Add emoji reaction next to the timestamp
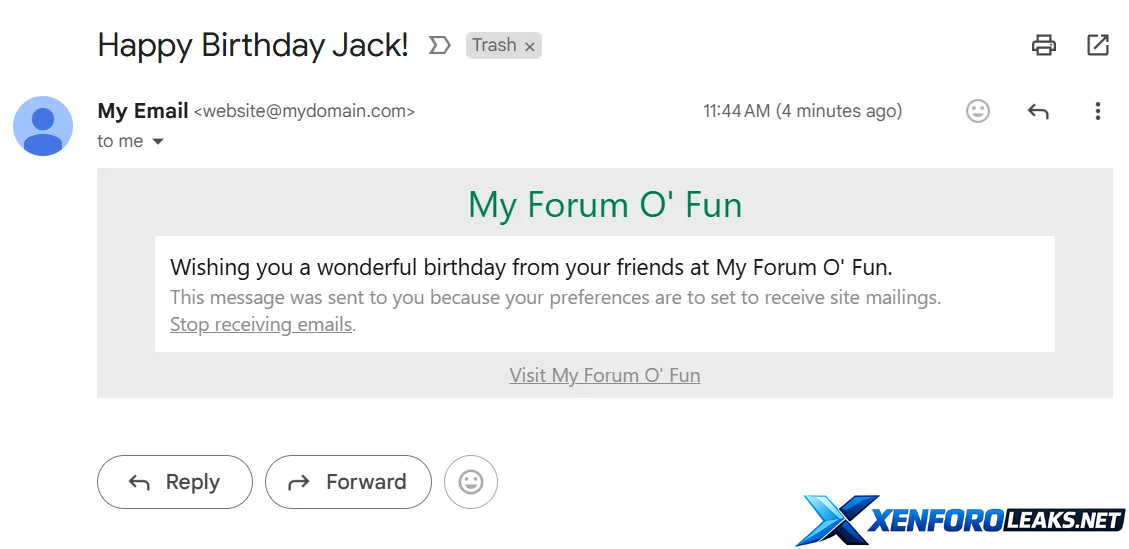 [978, 111]
